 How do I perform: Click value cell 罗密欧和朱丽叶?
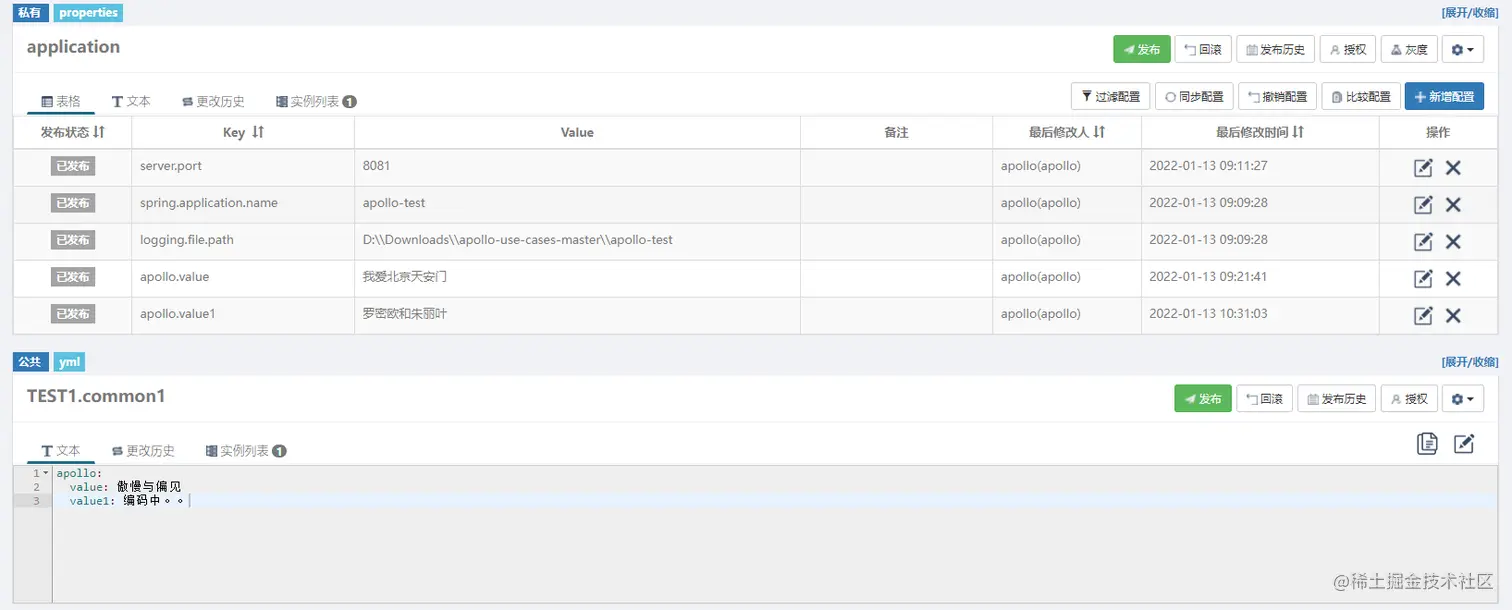click(577, 316)
